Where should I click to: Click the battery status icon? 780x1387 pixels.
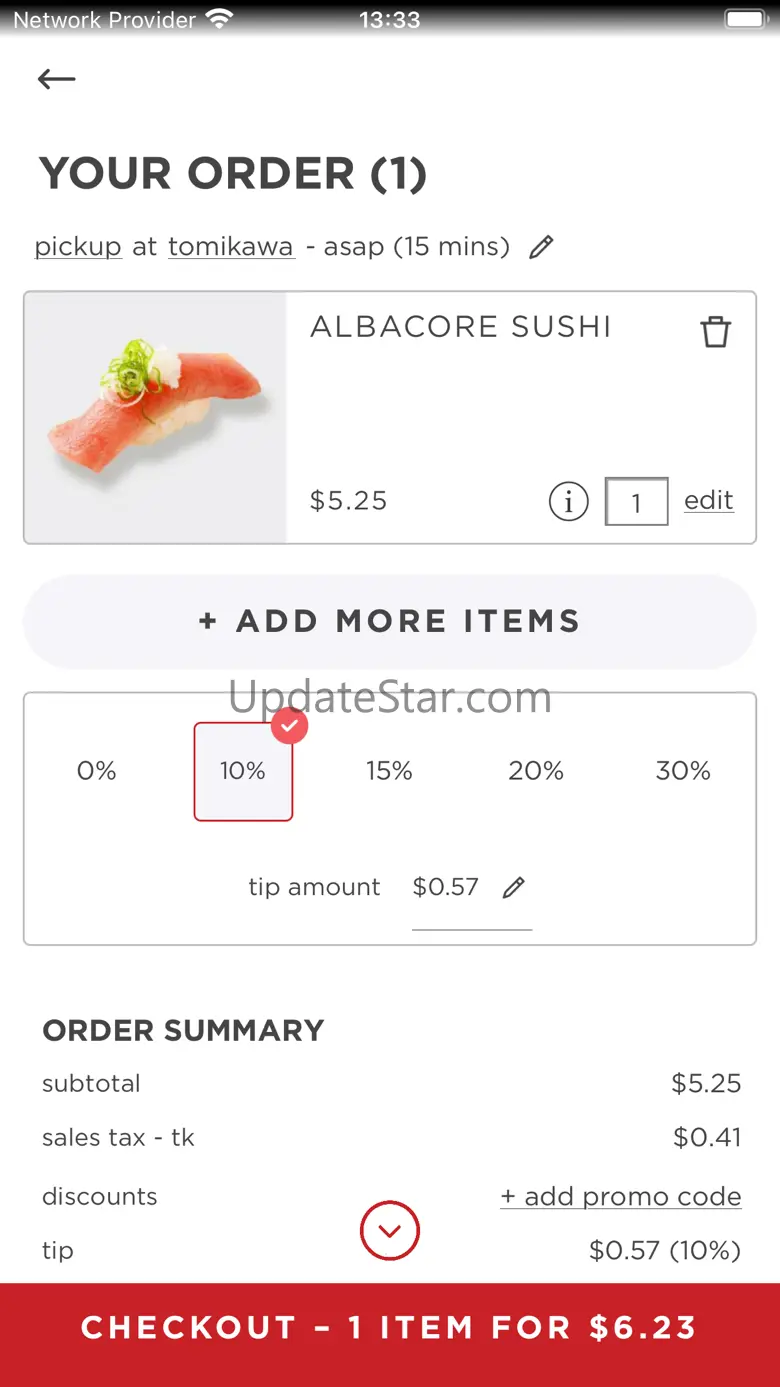pyautogui.click(x=745, y=19)
